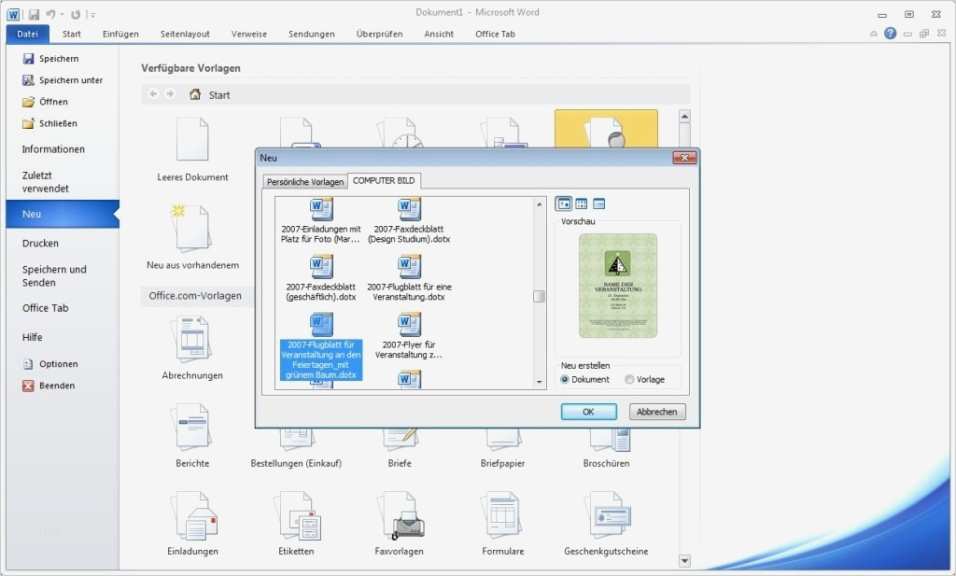Click the large icons view icon in Neu dialog

coord(563,203)
